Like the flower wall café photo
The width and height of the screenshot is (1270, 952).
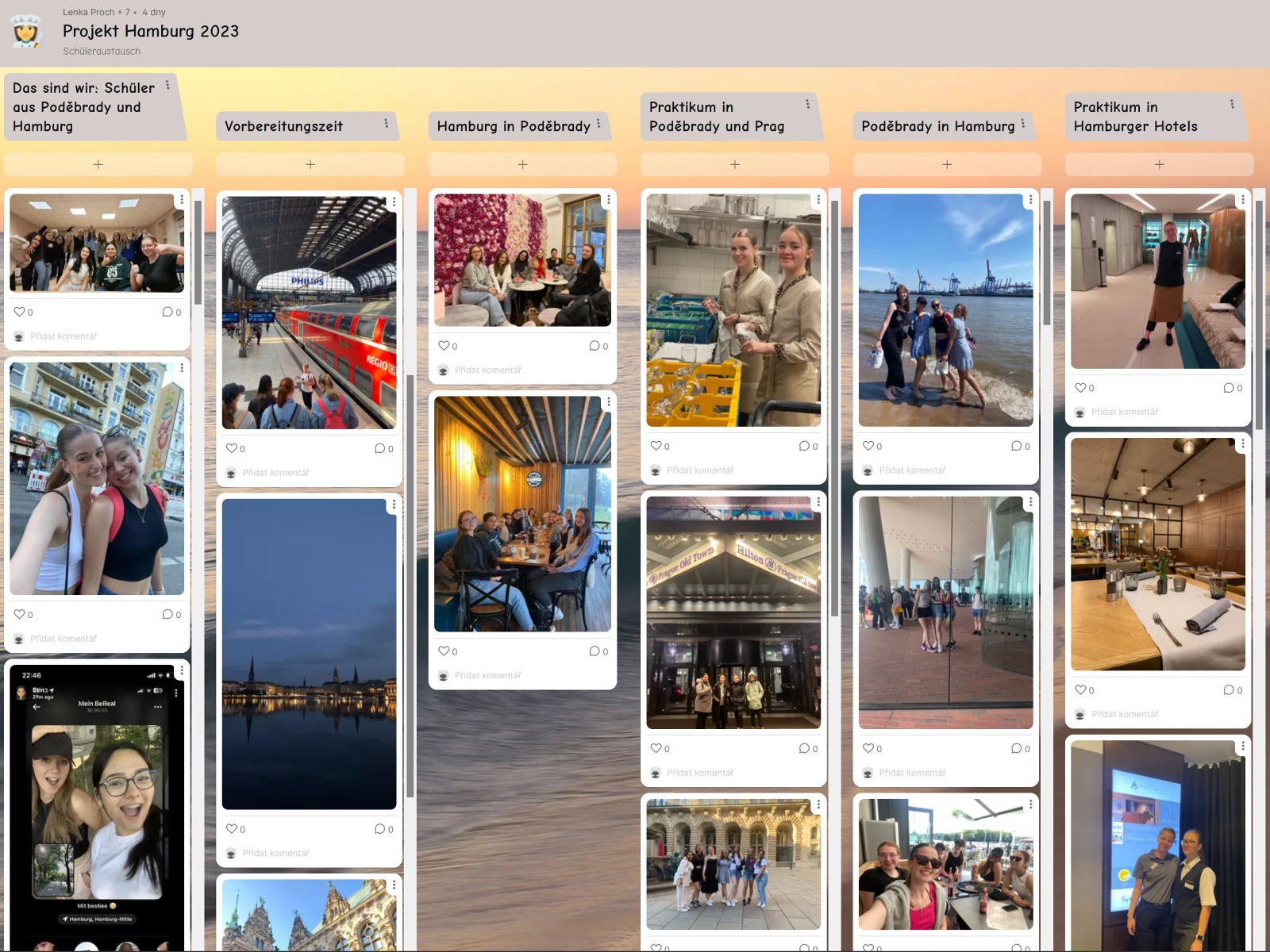(x=444, y=346)
